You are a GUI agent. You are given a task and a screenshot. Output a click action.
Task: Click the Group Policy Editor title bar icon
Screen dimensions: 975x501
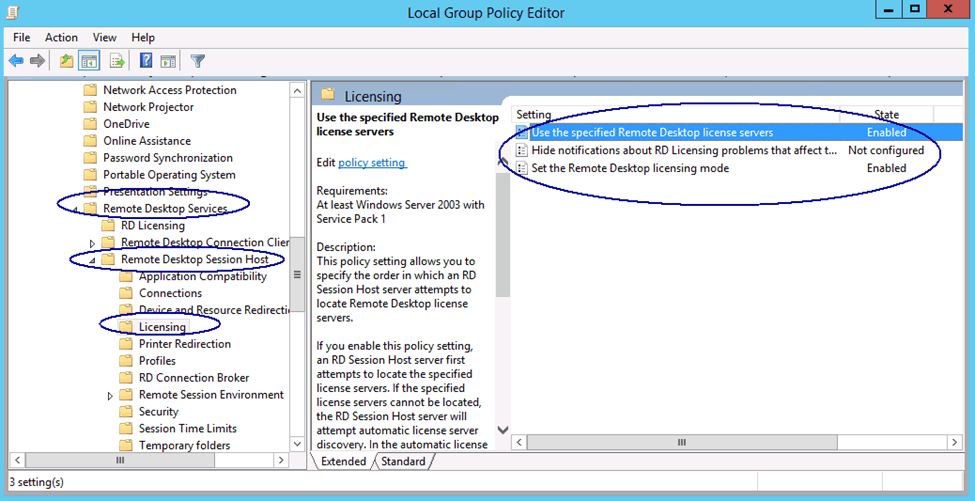tap(12, 11)
